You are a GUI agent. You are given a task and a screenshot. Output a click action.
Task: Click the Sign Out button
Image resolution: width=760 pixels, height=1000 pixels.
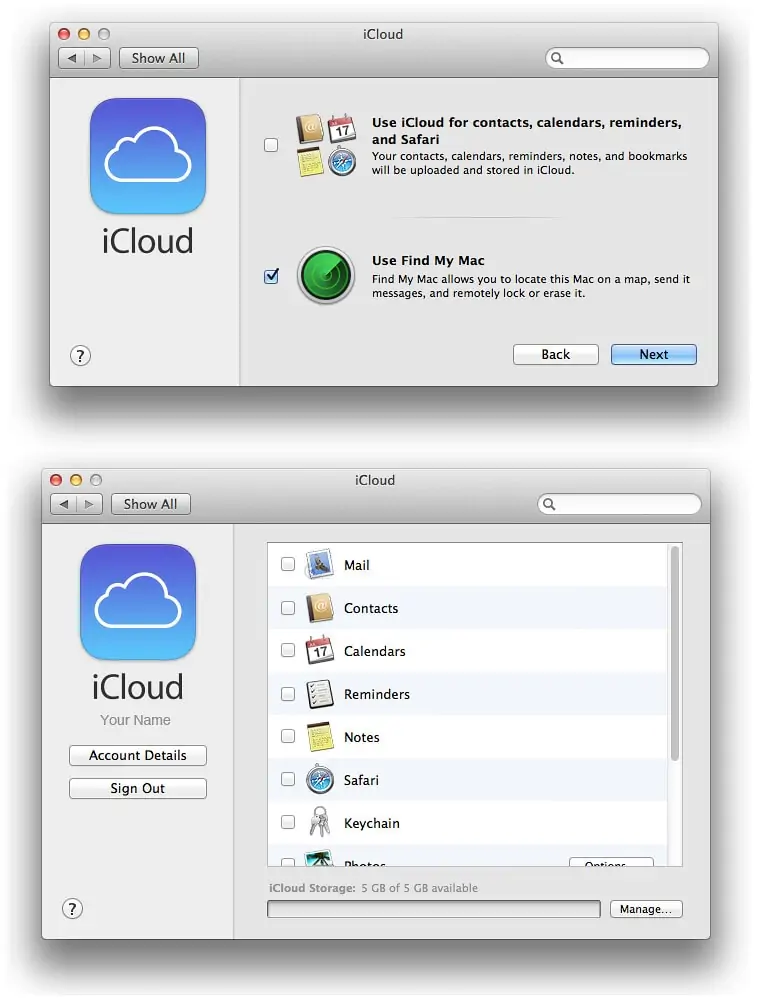point(138,788)
